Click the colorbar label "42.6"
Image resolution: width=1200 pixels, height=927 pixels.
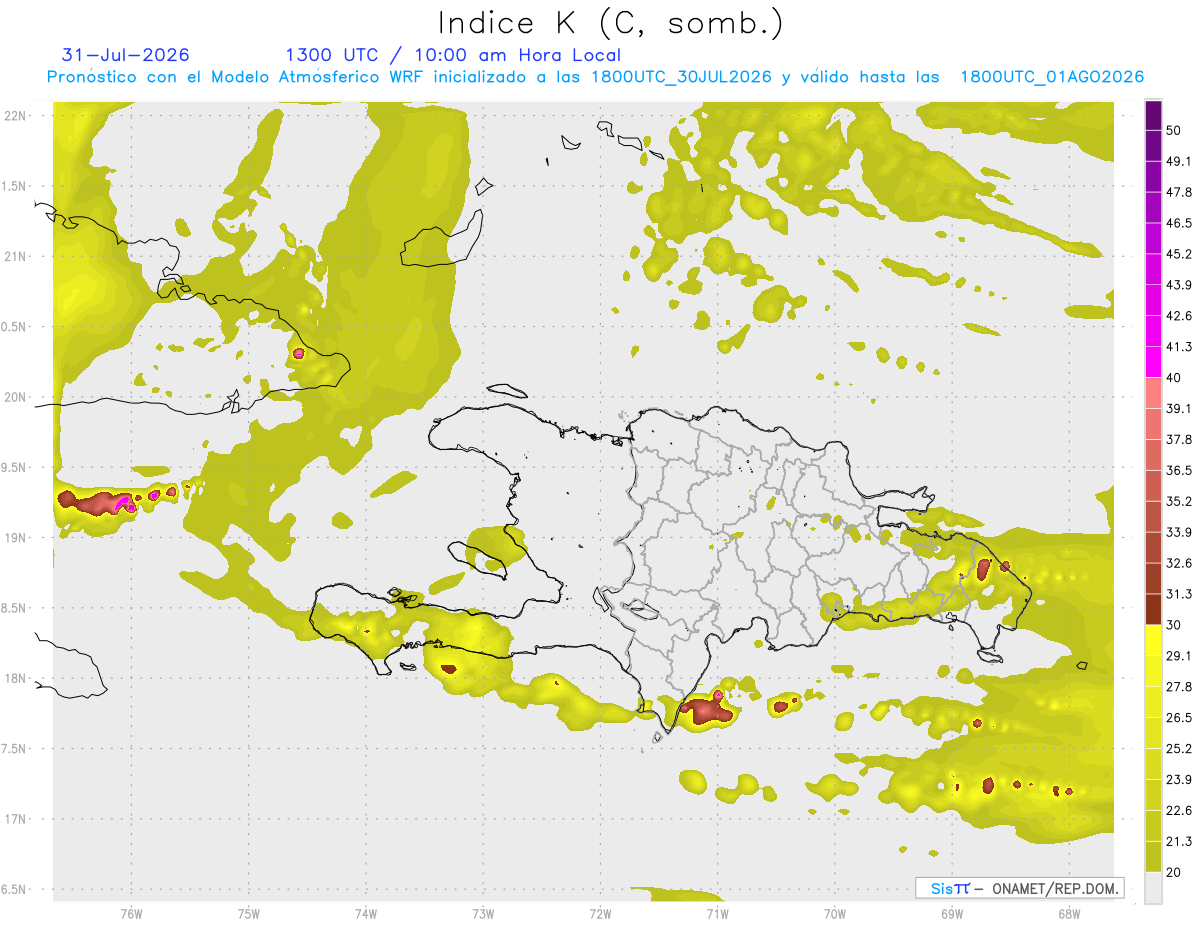tap(1179, 316)
